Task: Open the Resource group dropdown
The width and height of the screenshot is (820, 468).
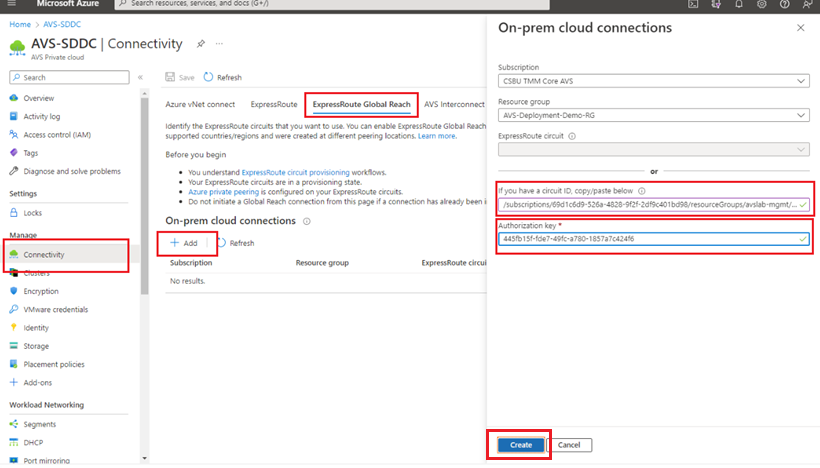Action: coord(654,115)
